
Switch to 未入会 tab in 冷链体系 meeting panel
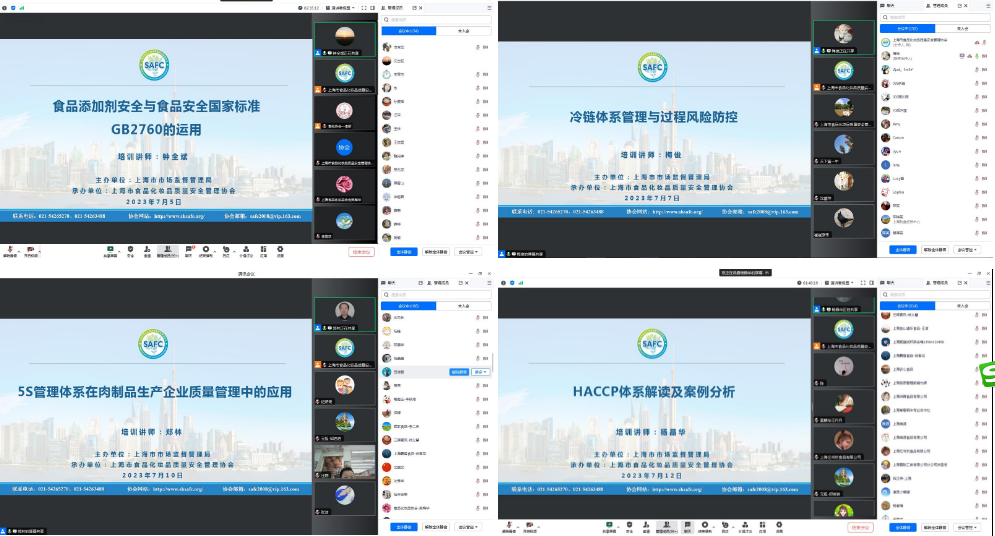[x=962, y=29]
